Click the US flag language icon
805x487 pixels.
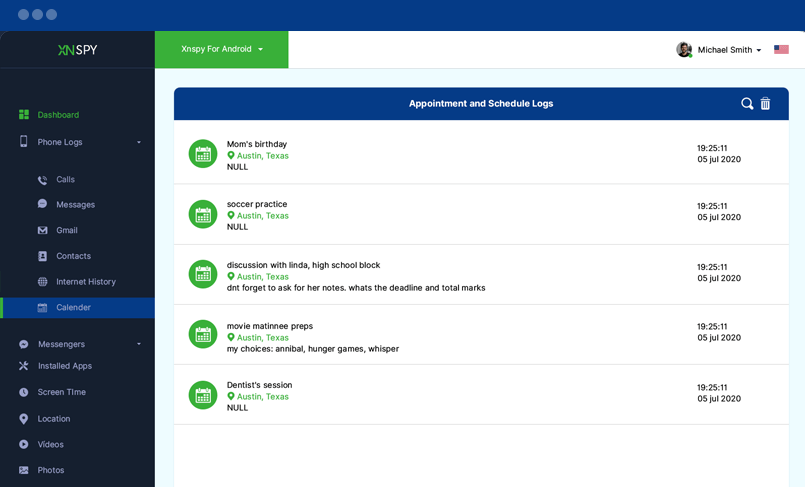click(781, 50)
